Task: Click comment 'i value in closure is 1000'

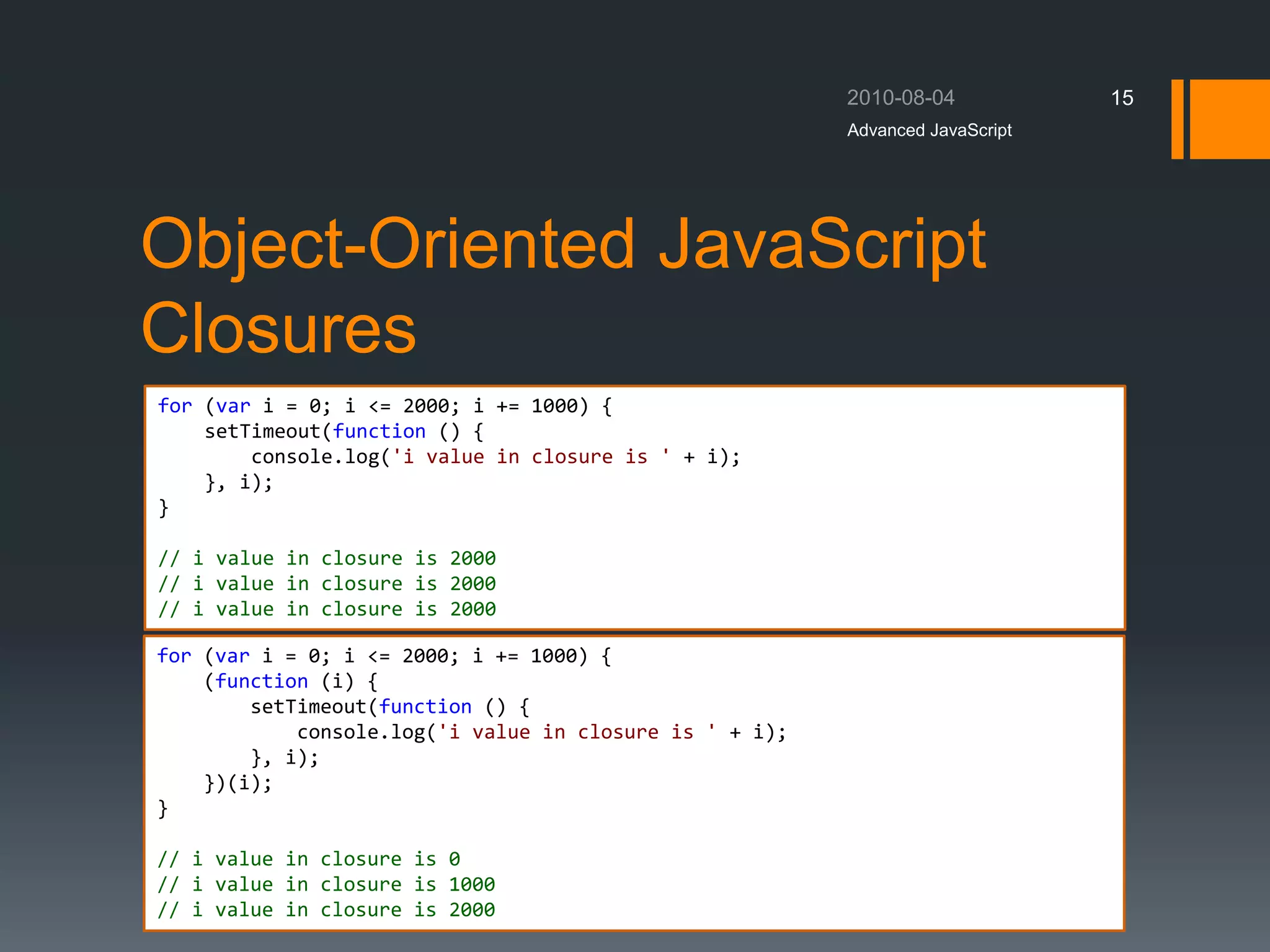Action: point(326,884)
